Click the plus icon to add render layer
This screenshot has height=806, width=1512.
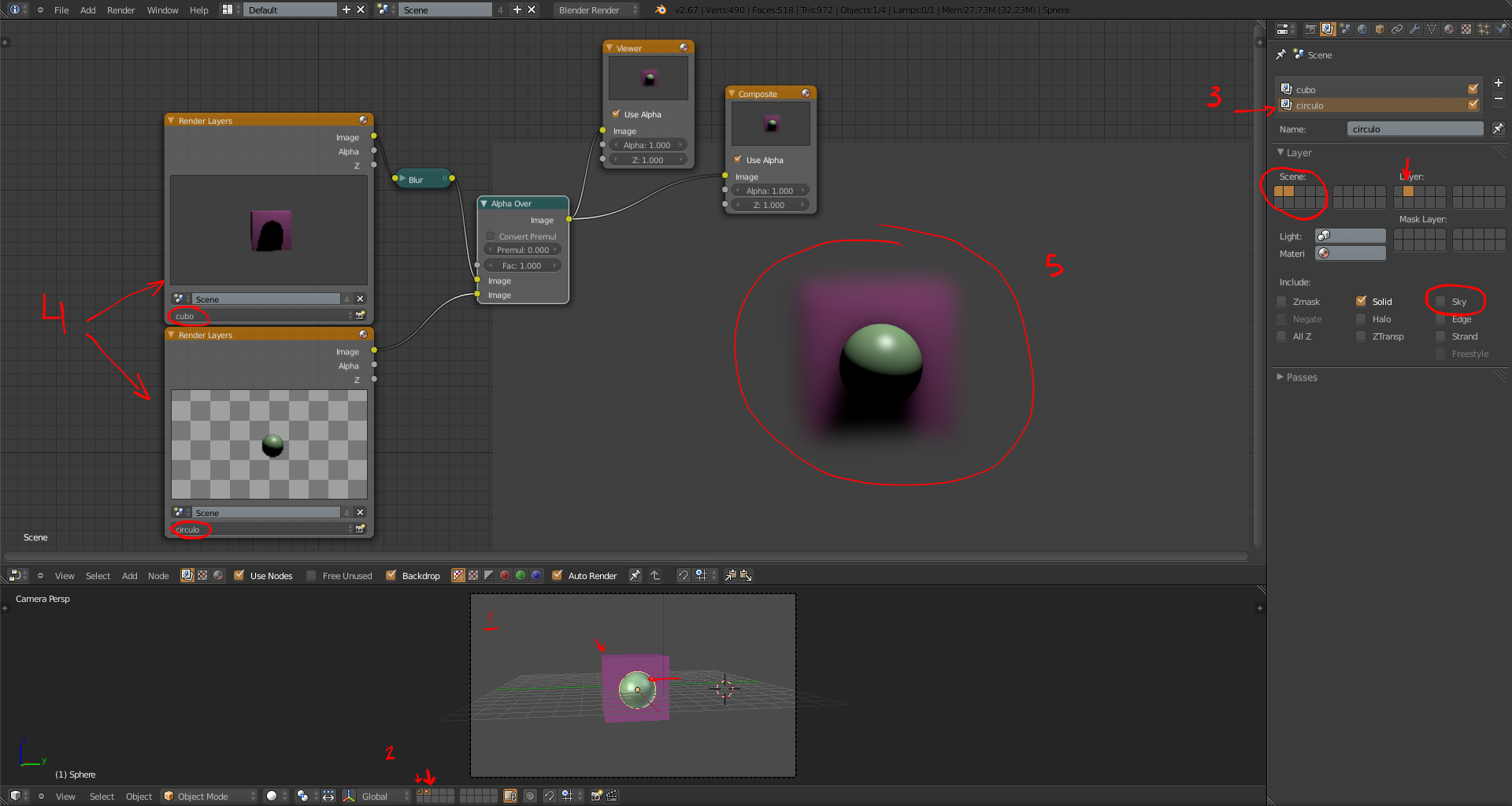(x=1498, y=83)
